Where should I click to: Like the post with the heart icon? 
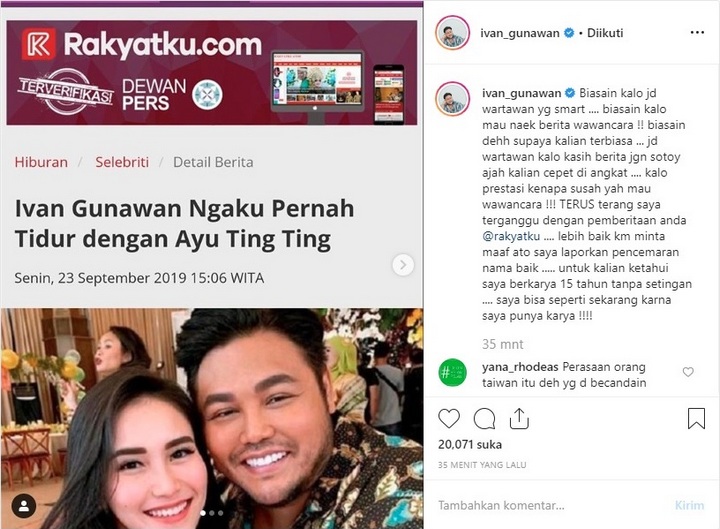[449, 418]
